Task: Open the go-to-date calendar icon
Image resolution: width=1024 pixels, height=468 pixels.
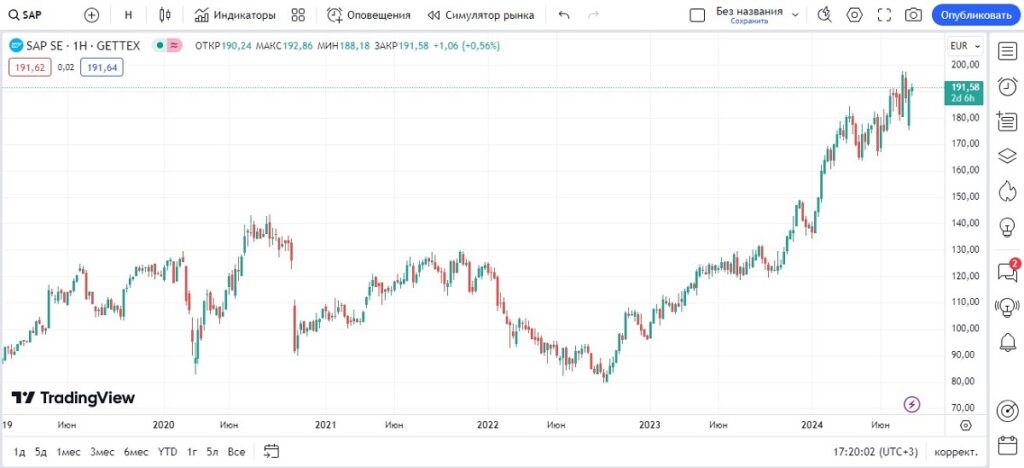Action: click(271, 451)
